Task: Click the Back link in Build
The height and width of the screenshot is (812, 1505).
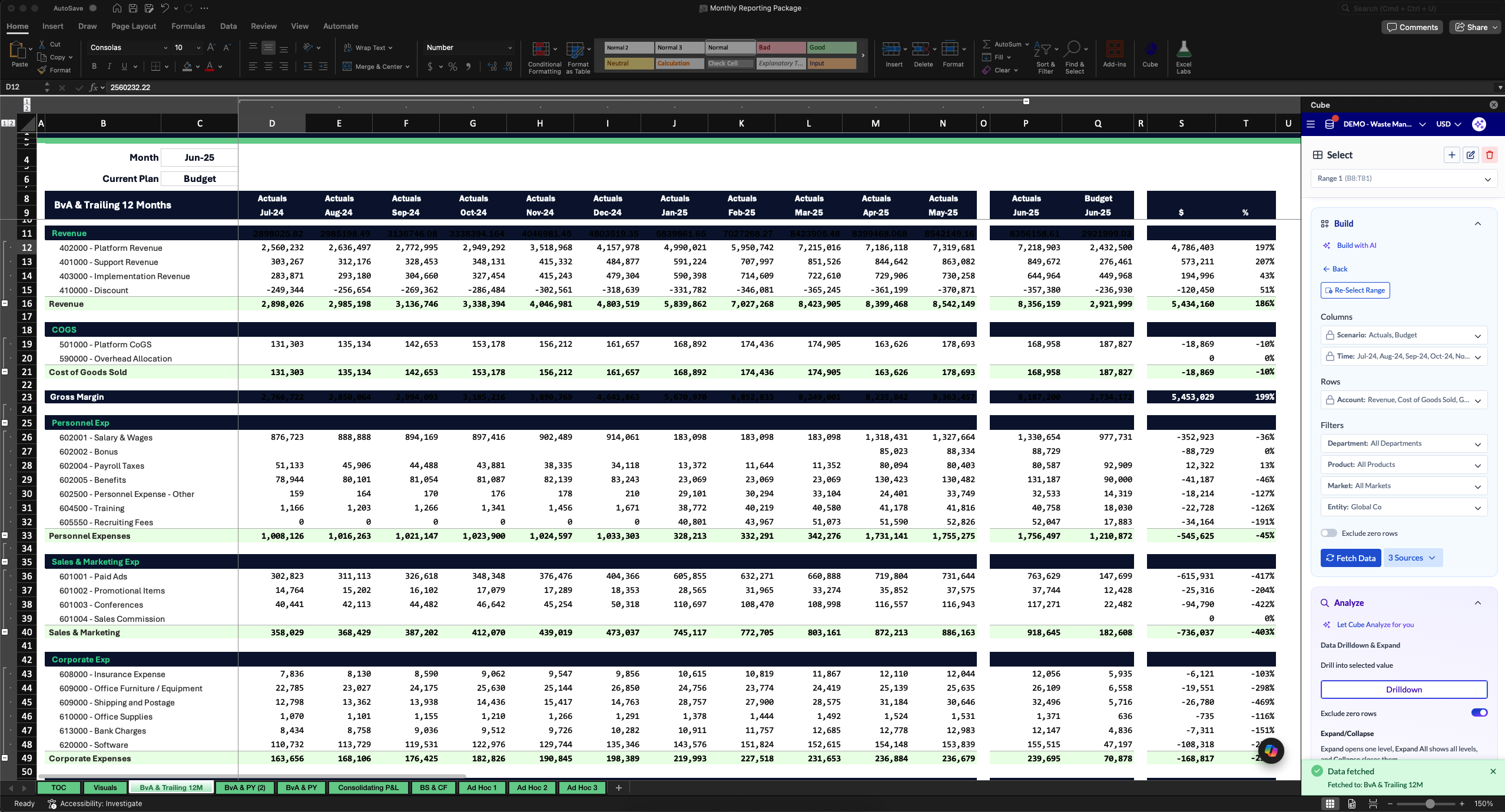Action: click(x=1335, y=269)
